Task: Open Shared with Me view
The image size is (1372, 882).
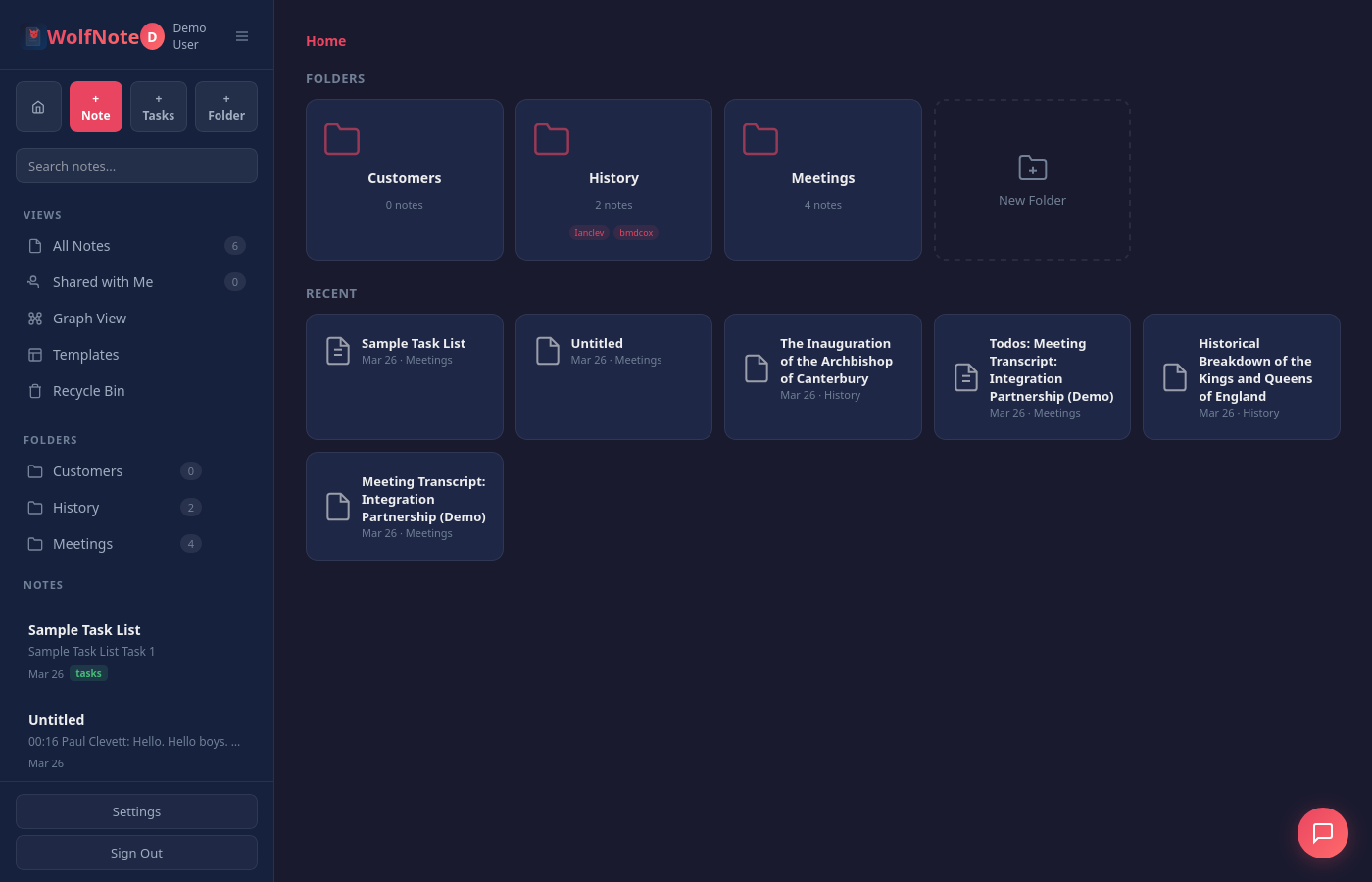Action: [136, 282]
